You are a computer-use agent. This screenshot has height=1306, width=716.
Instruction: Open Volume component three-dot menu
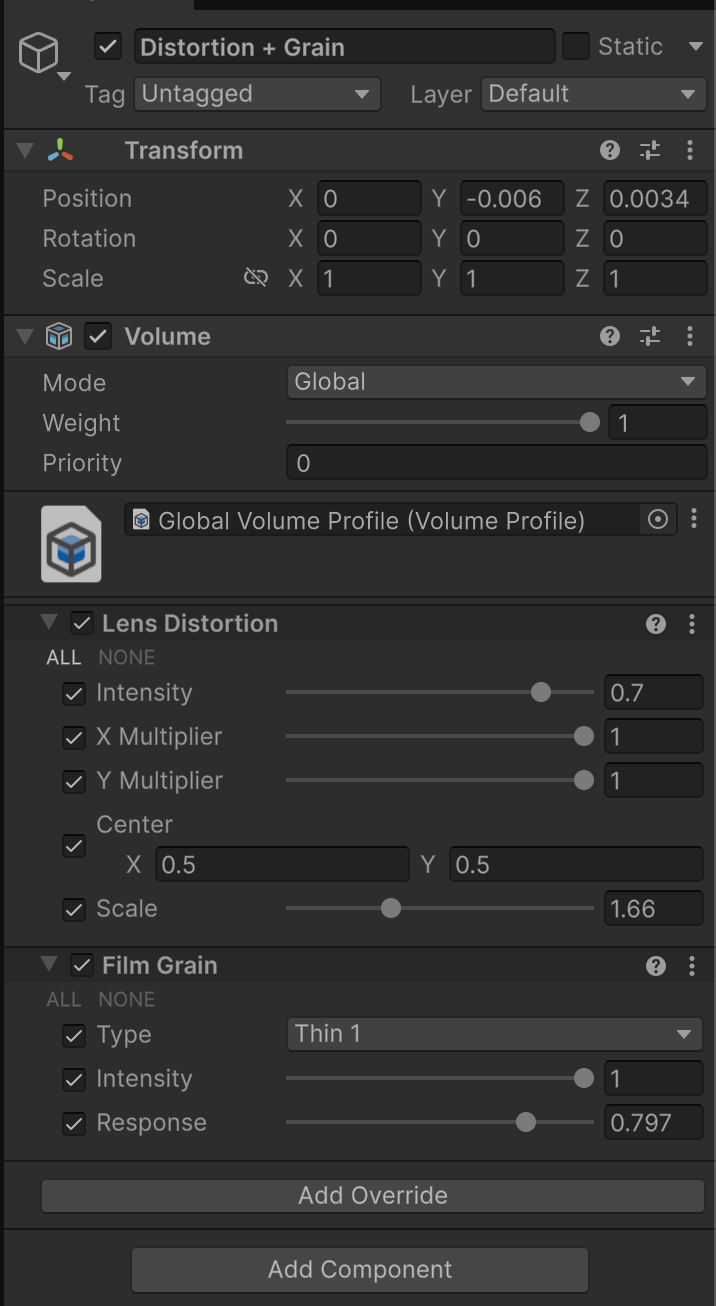pos(690,337)
